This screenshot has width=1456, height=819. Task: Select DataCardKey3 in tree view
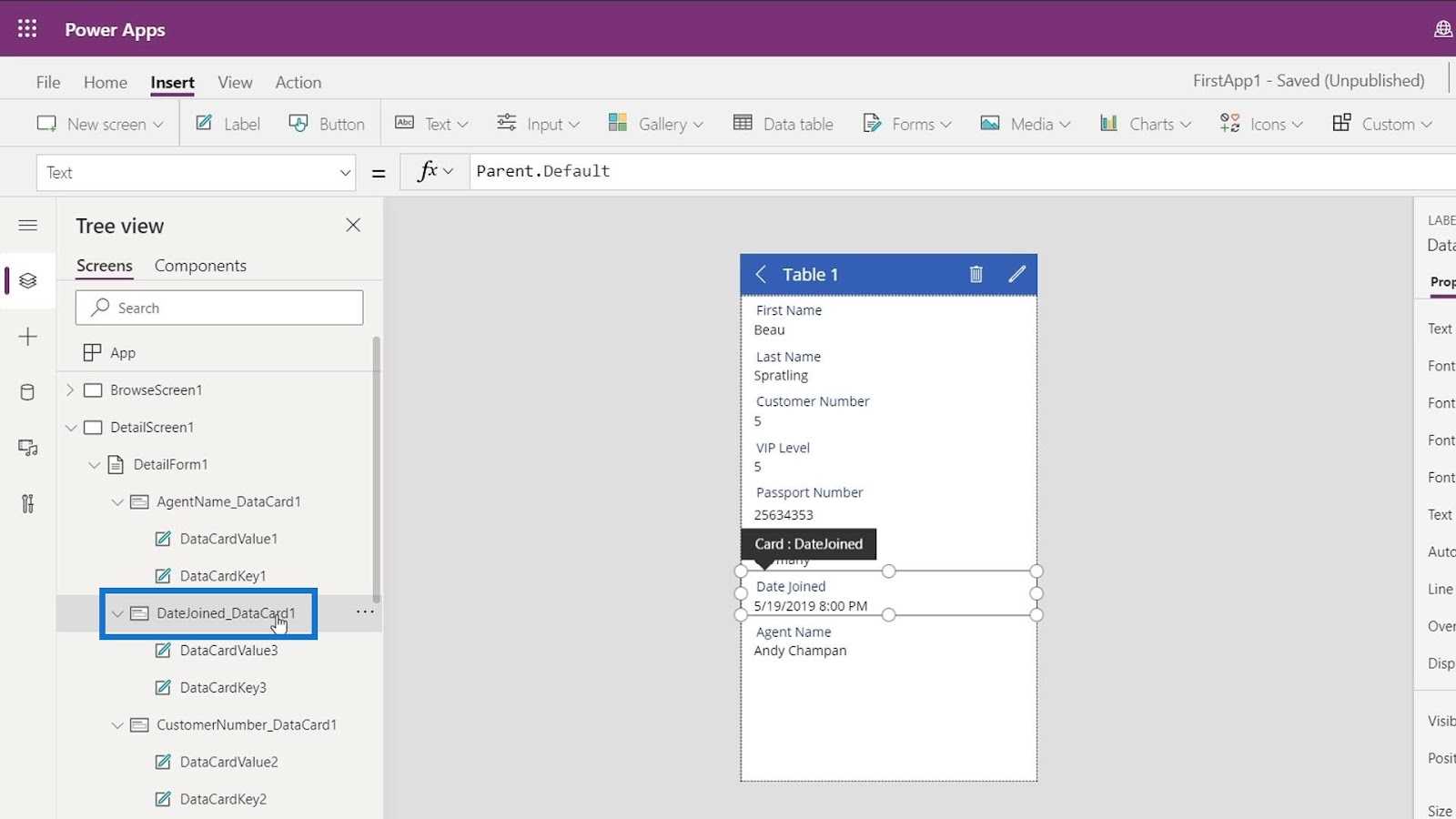(223, 688)
